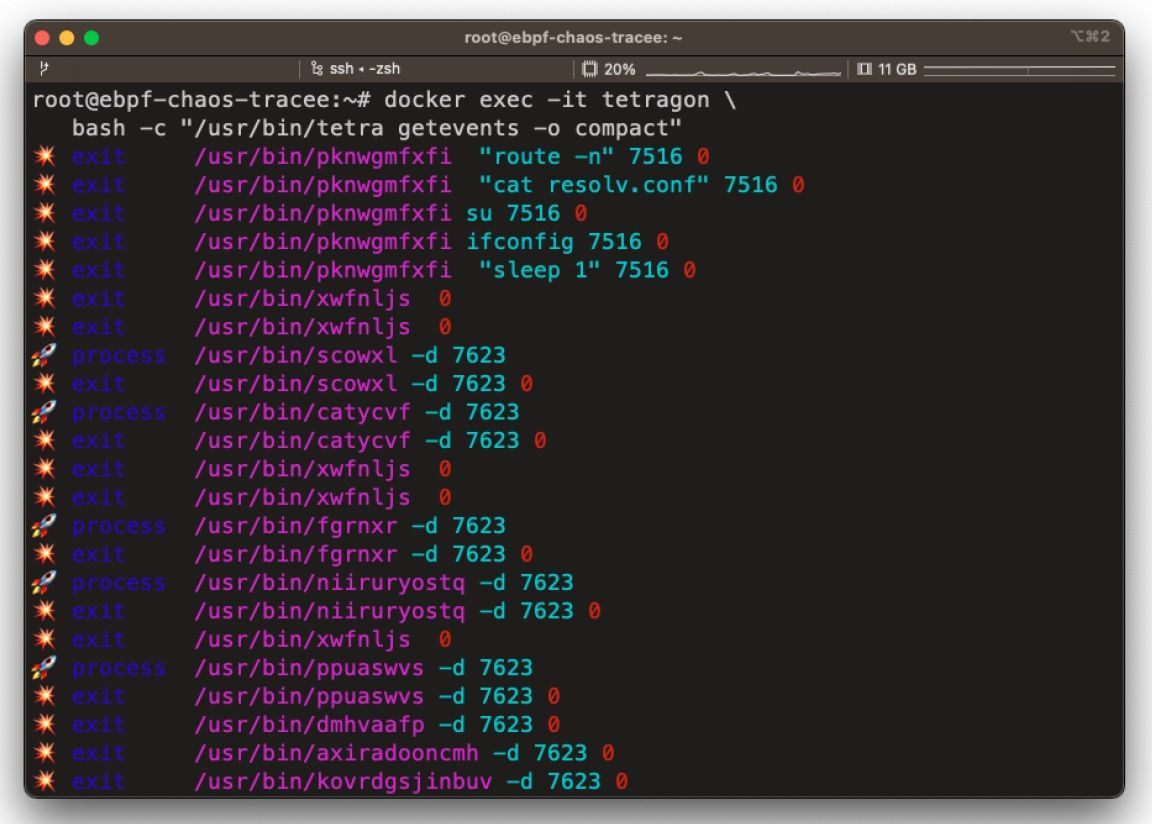Minimize the window with the yellow button
Screen dimensions: 1152x824
(x=67, y=37)
